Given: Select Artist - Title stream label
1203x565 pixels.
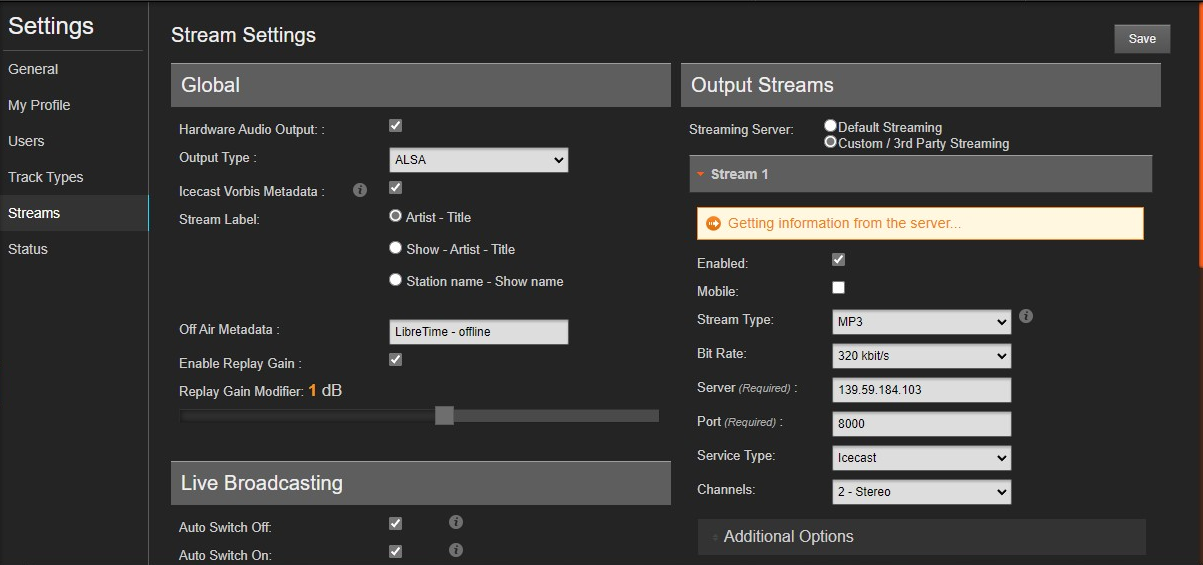Looking at the screenshot, I should pyautogui.click(x=396, y=216).
